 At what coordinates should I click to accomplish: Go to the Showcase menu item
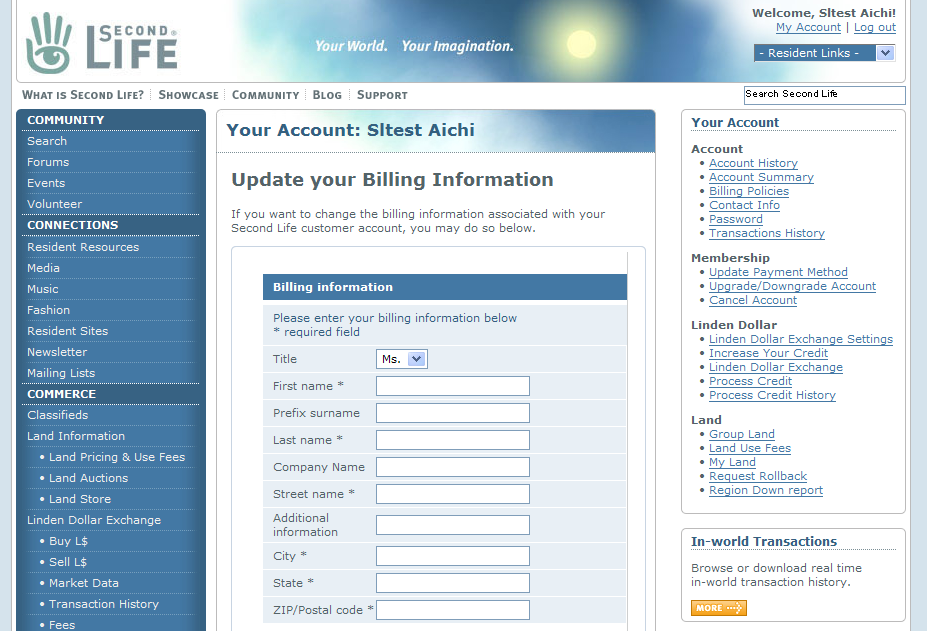coord(188,95)
